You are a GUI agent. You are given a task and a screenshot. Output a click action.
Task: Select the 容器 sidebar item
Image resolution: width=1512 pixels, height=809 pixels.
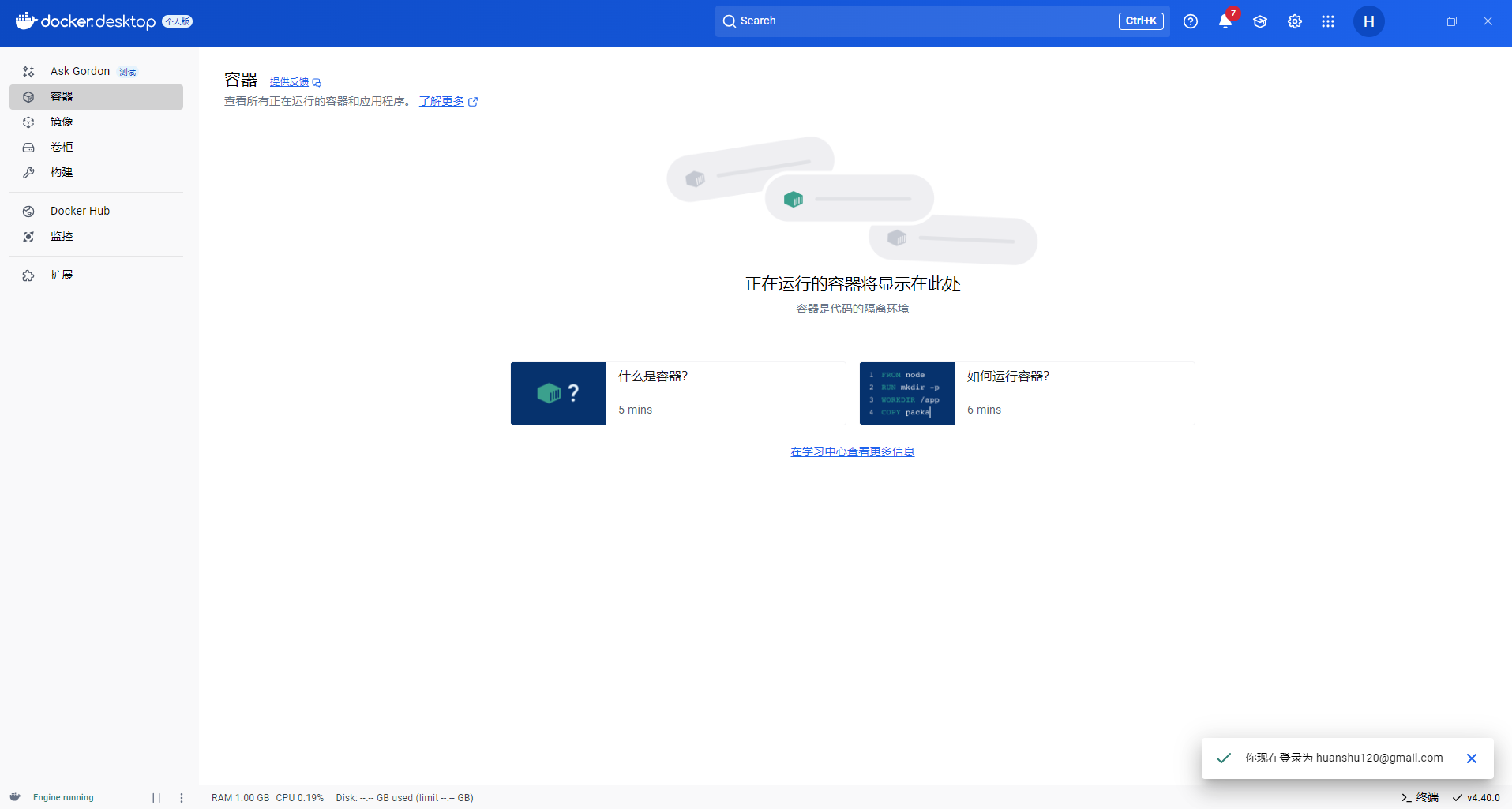[x=96, y=96]
